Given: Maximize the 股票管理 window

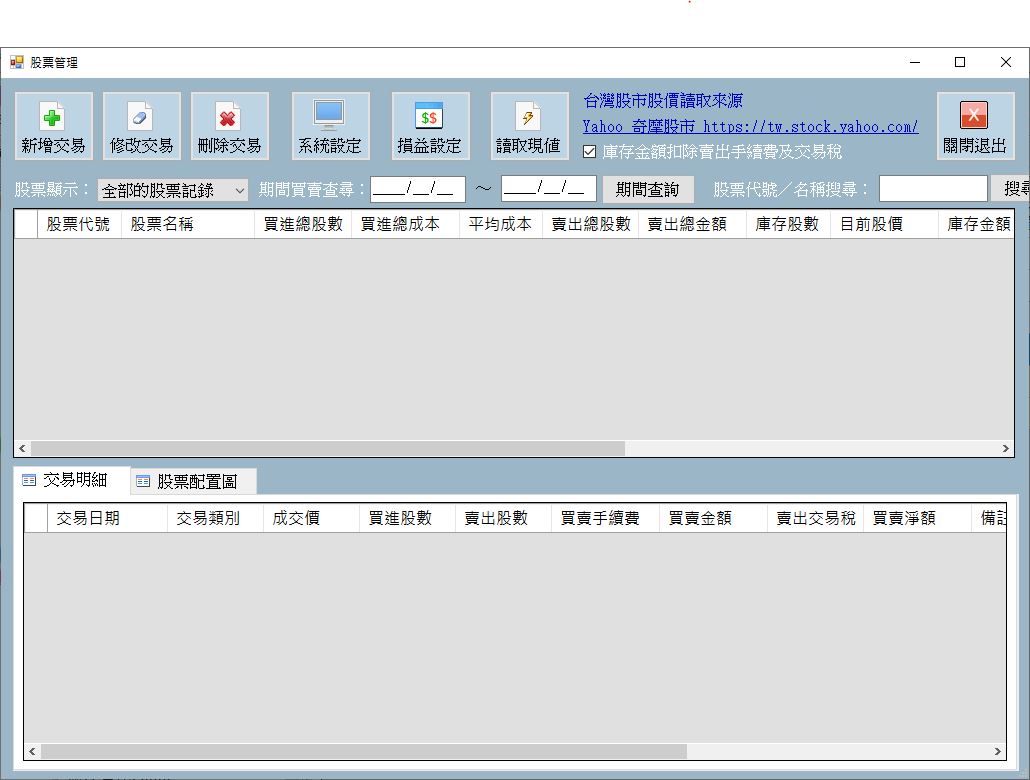Looking at the screenshot, I should [960, 62].
